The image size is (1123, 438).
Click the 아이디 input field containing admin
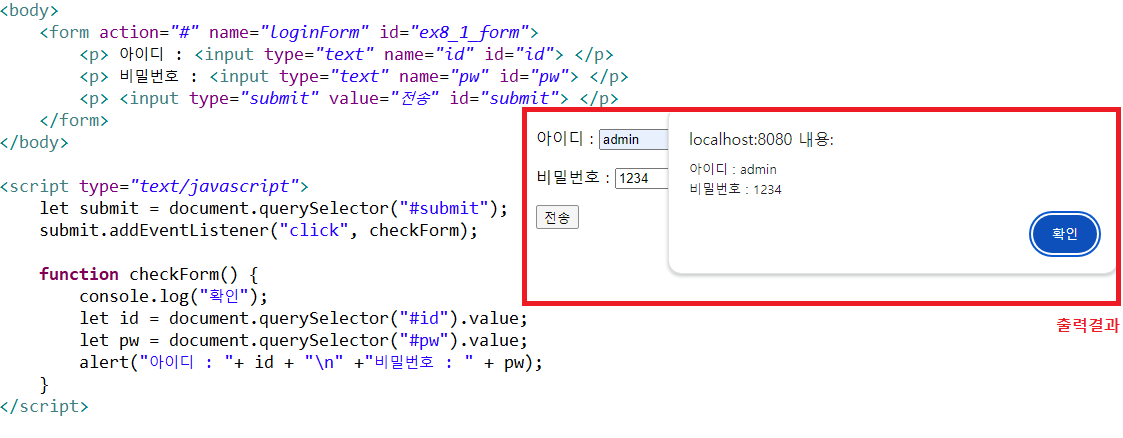point(634,140)
